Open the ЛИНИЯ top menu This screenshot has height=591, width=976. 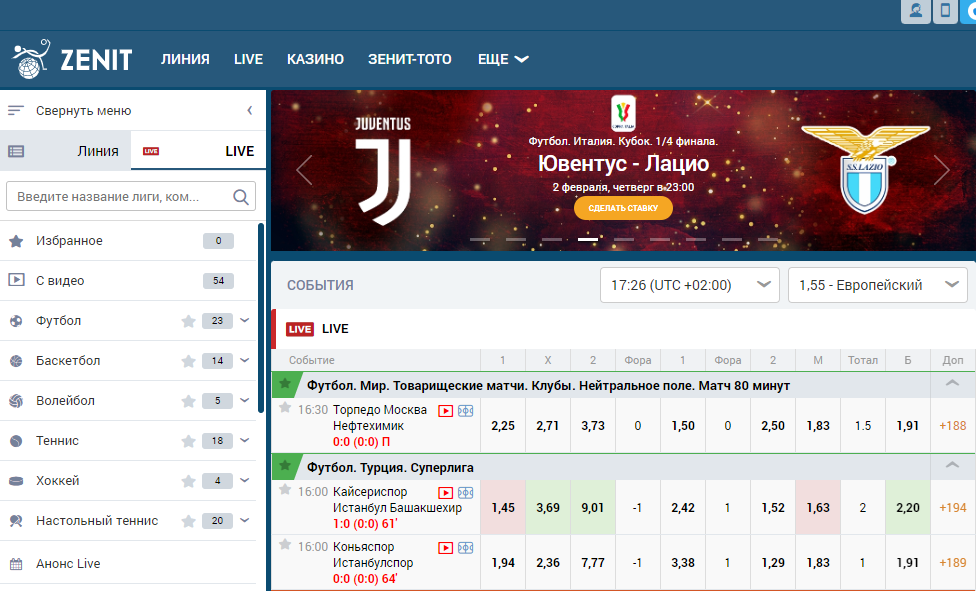(x=185, y=59)
